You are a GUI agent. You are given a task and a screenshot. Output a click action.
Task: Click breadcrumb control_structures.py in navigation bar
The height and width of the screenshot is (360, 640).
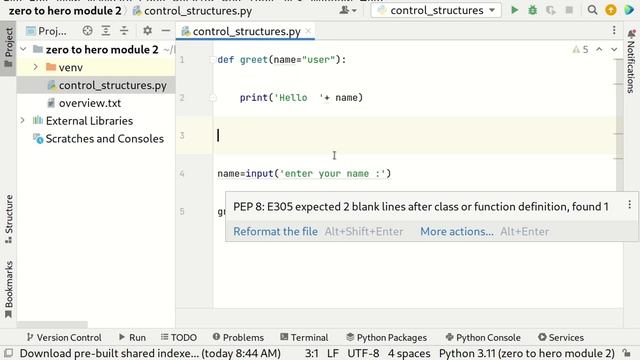click(x=193, y=11)
